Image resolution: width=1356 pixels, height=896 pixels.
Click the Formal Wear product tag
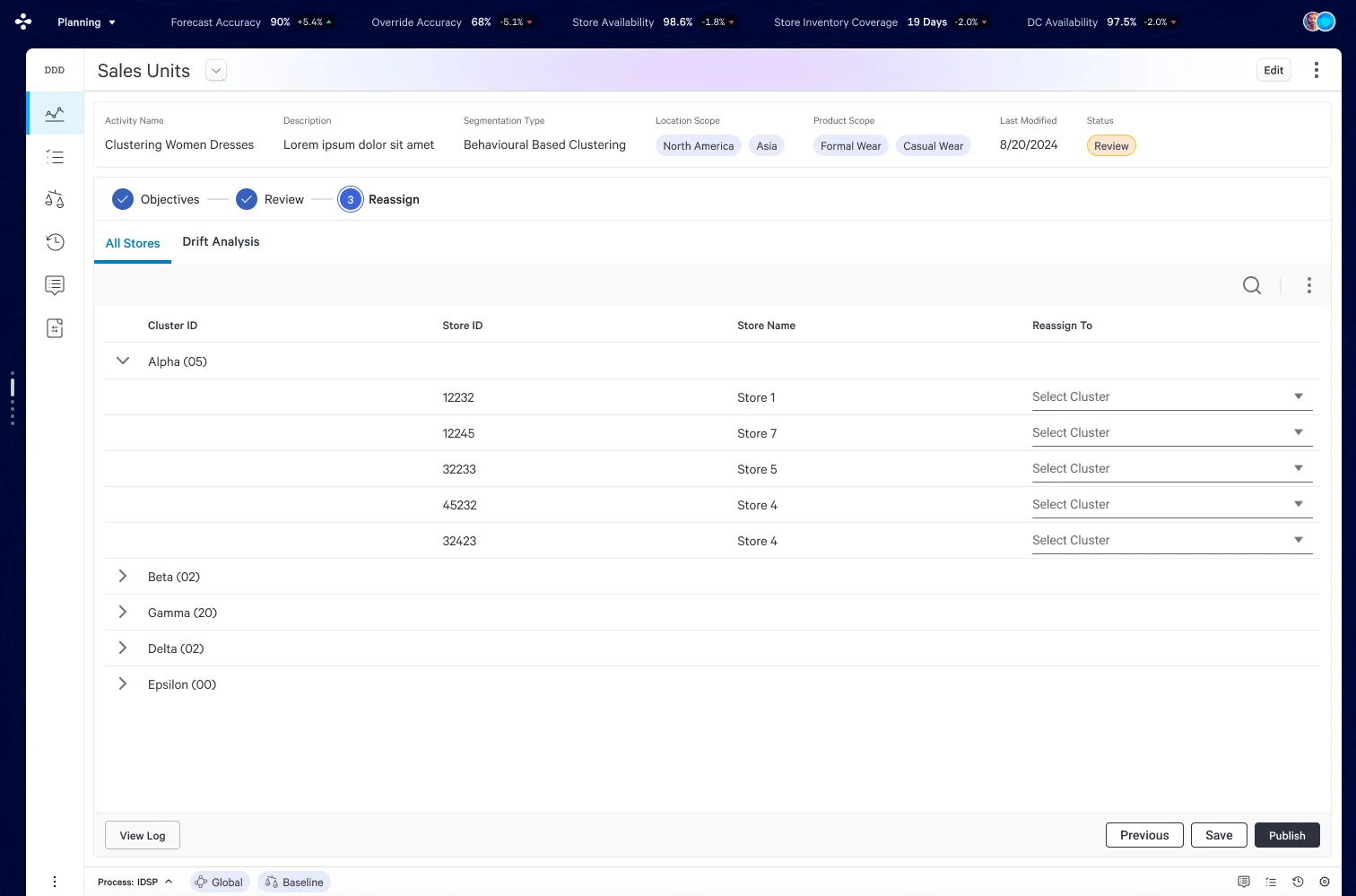tap(851, 145)
